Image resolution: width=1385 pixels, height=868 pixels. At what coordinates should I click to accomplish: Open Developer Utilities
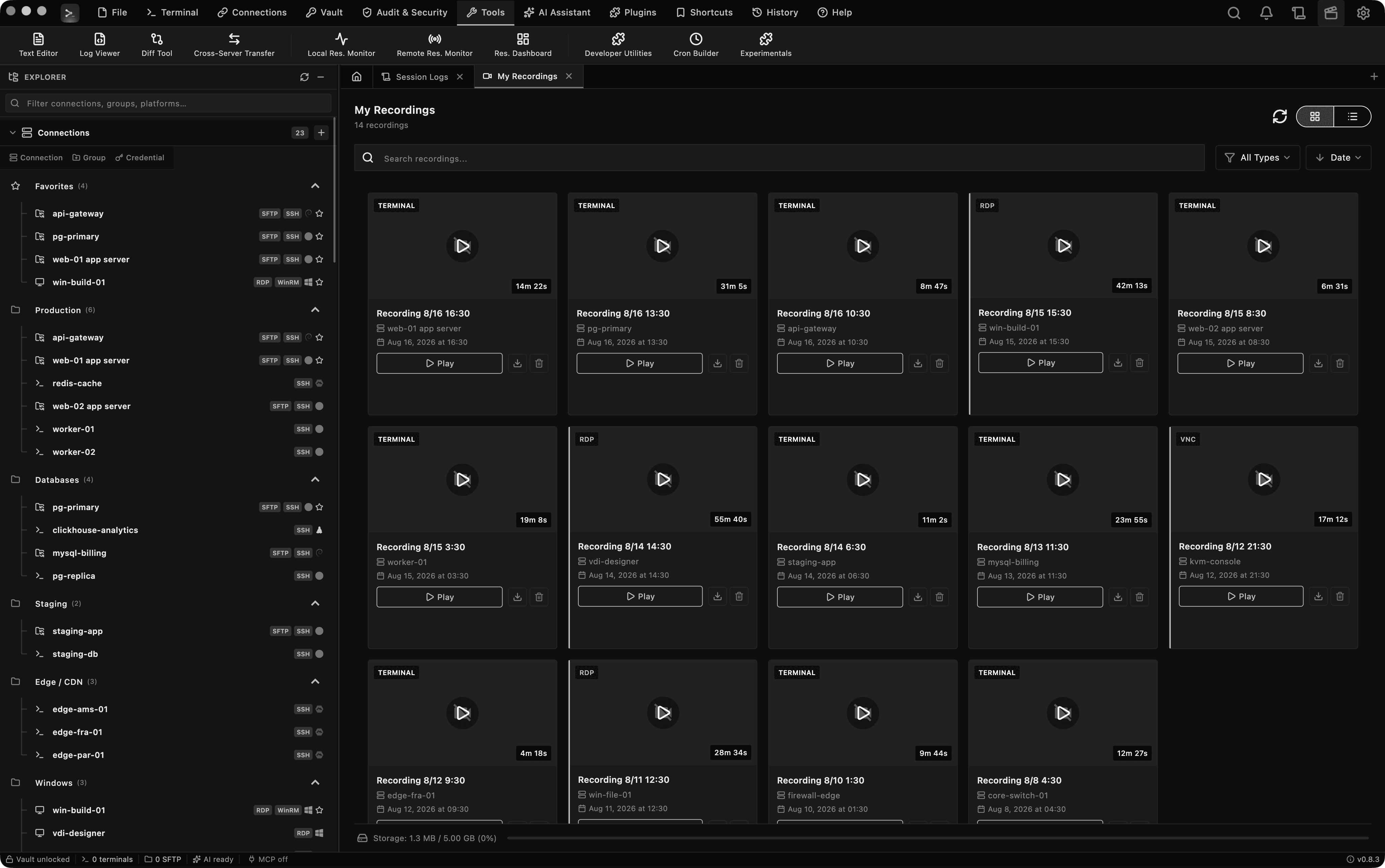618,45
